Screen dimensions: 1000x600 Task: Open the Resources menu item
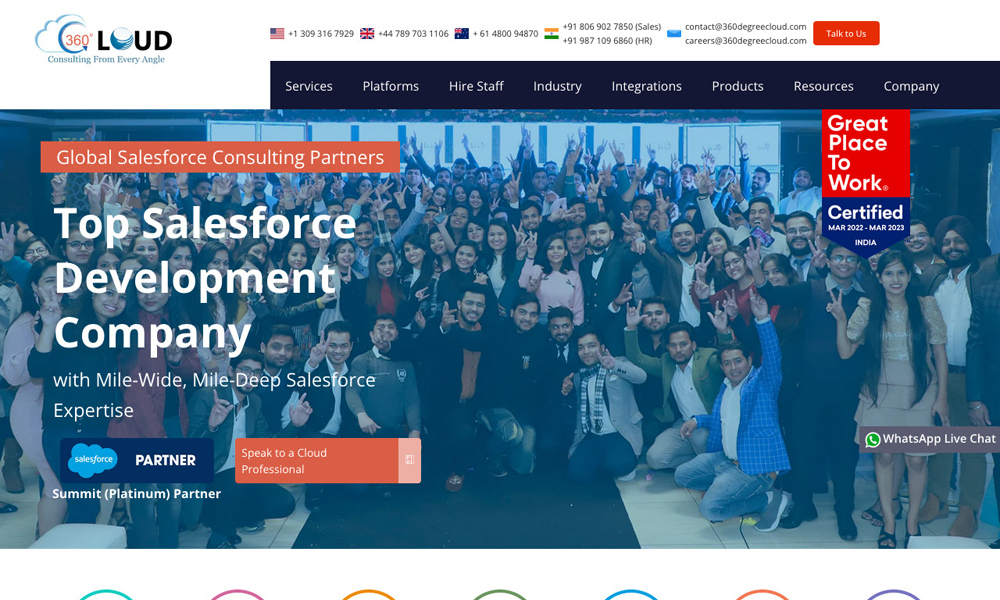(x=823, y=86)
